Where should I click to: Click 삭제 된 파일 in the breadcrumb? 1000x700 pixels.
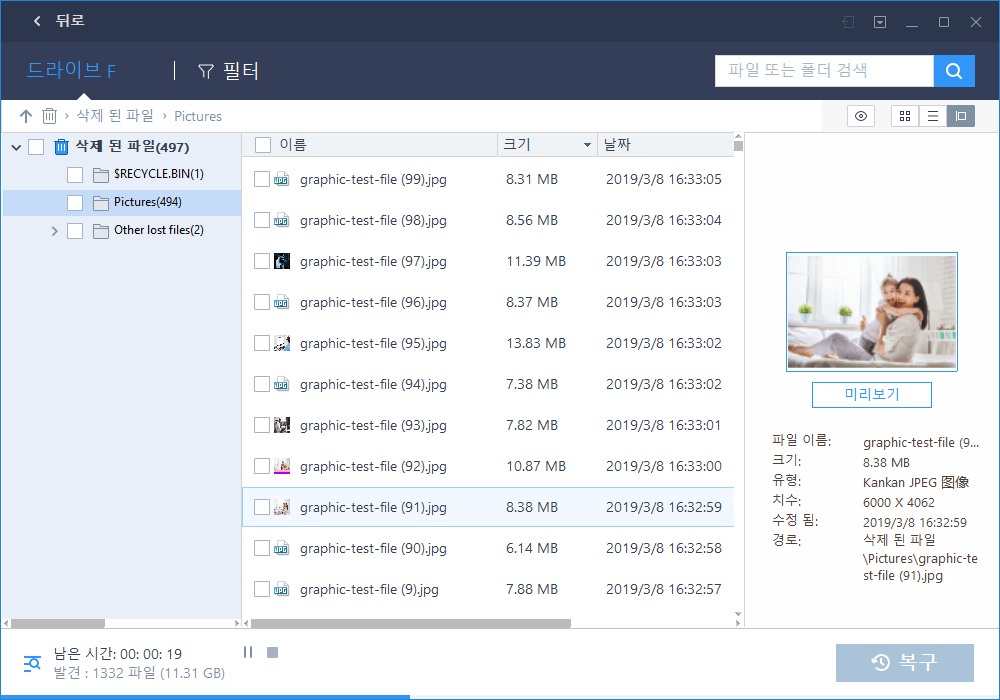click(x=115, y=115)
